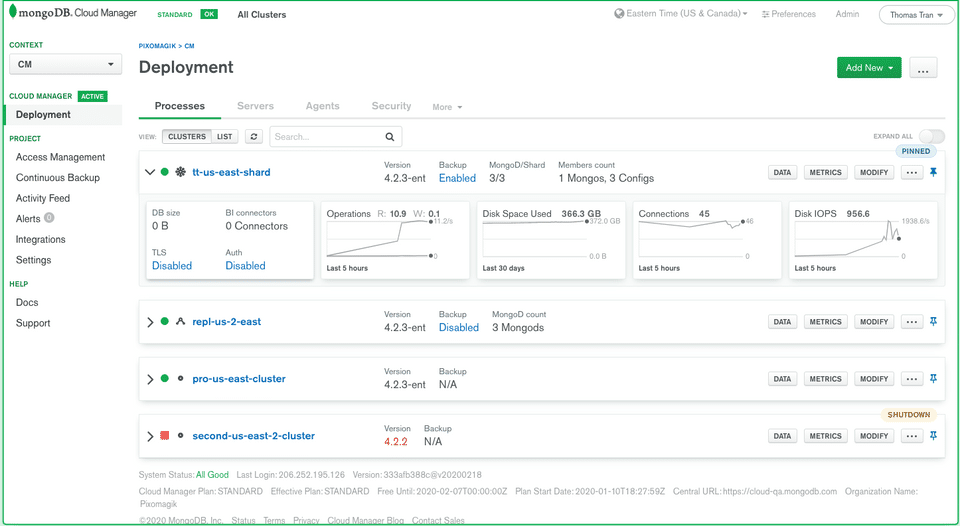Click the refresh icon next to LIST

254,136
